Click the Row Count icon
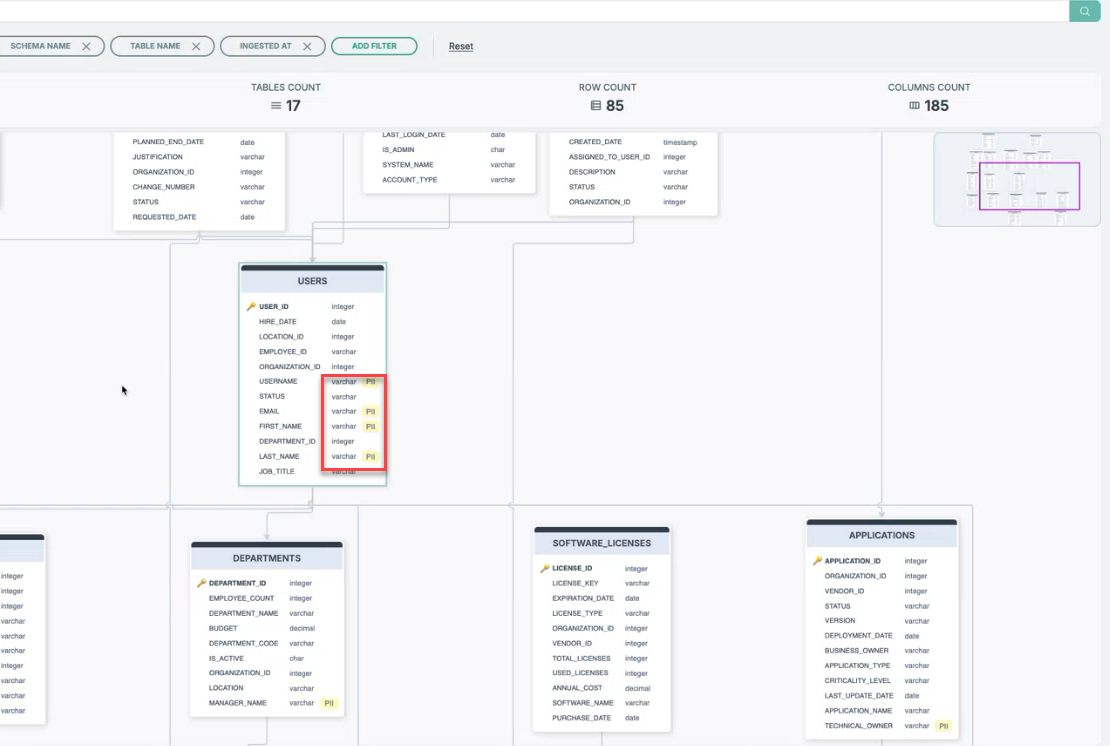 [x=596, y=106]
